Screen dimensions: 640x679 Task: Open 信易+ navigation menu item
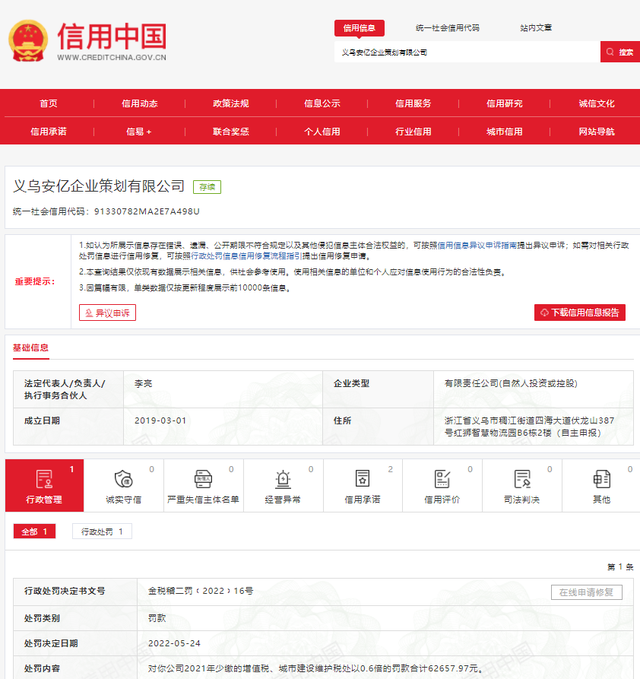[x=139, y=131]
